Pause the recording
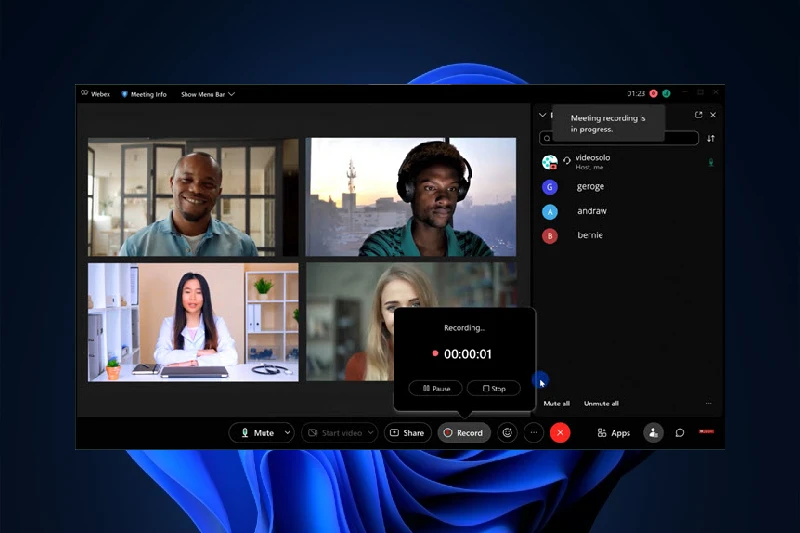Viewport: 800px width, 533px height. (x=436, y=388)
